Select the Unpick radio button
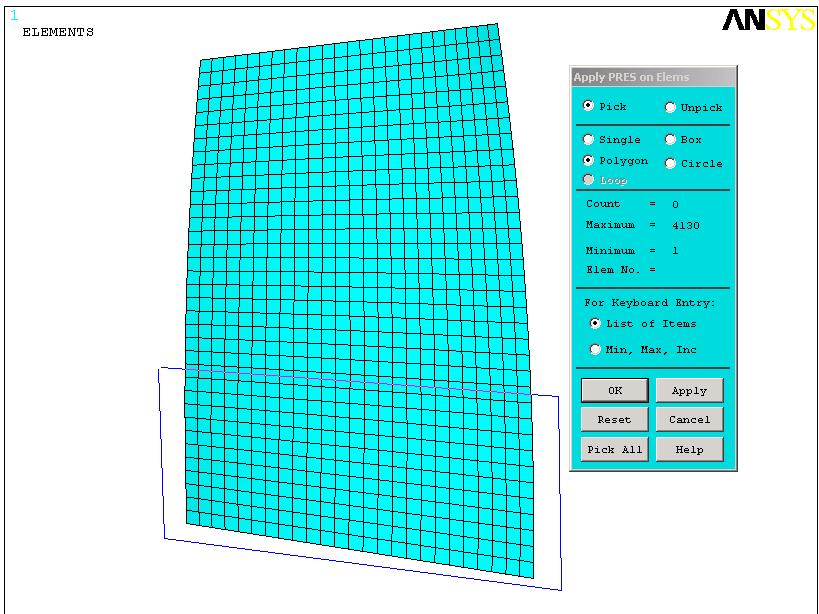 (670, 107)
